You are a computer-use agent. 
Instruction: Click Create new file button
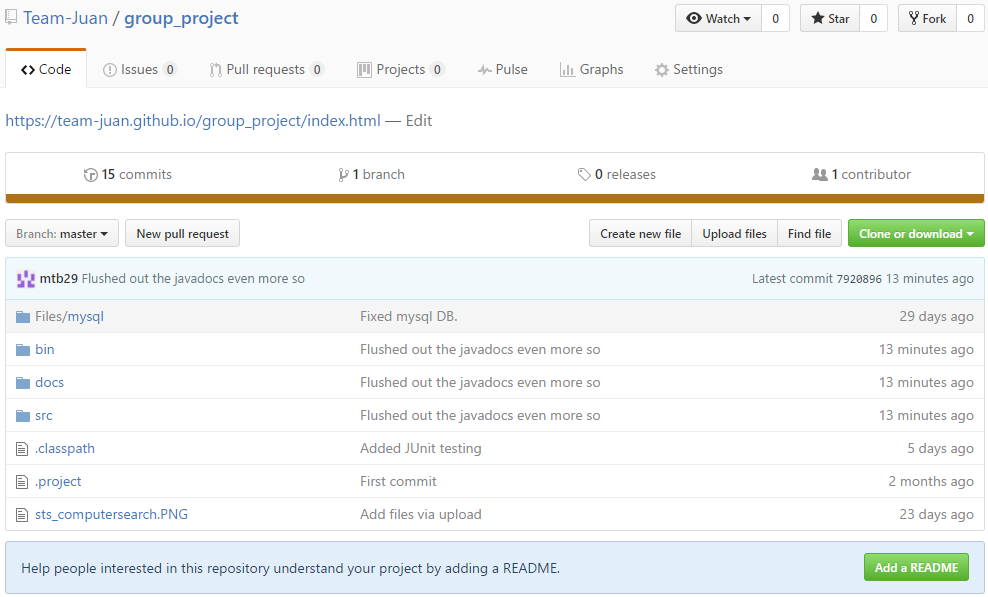coord(640,233)
